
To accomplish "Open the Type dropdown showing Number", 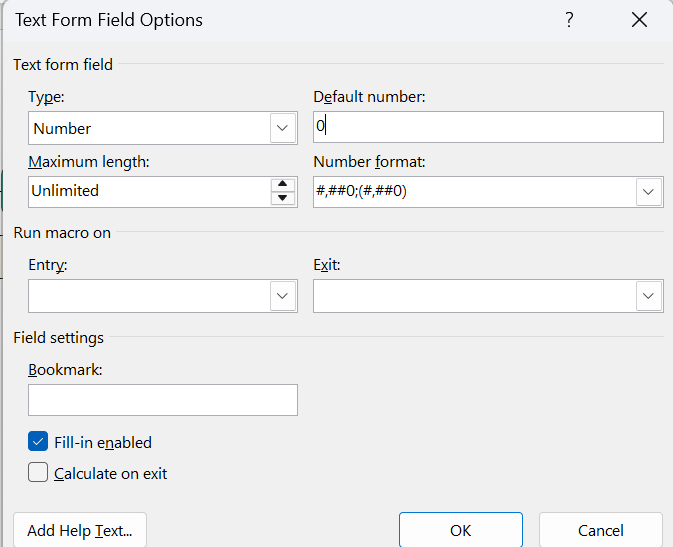I will pyautogui.click(x=282, y=128).
